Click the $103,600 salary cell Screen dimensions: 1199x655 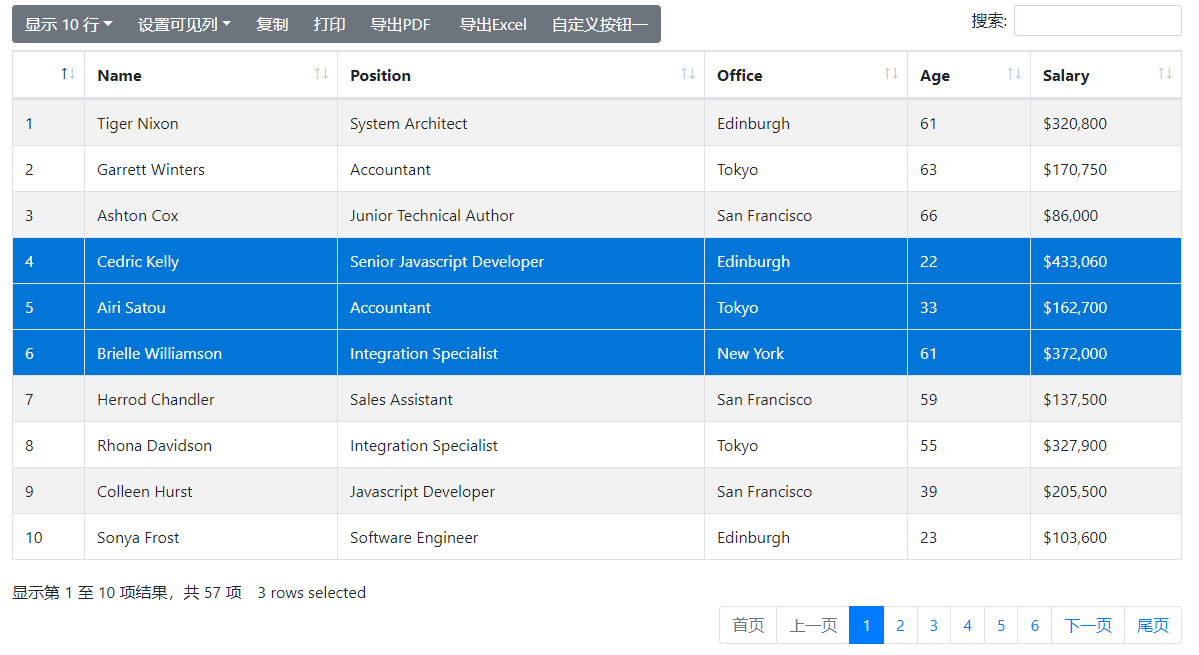(x=1106, y=537)
